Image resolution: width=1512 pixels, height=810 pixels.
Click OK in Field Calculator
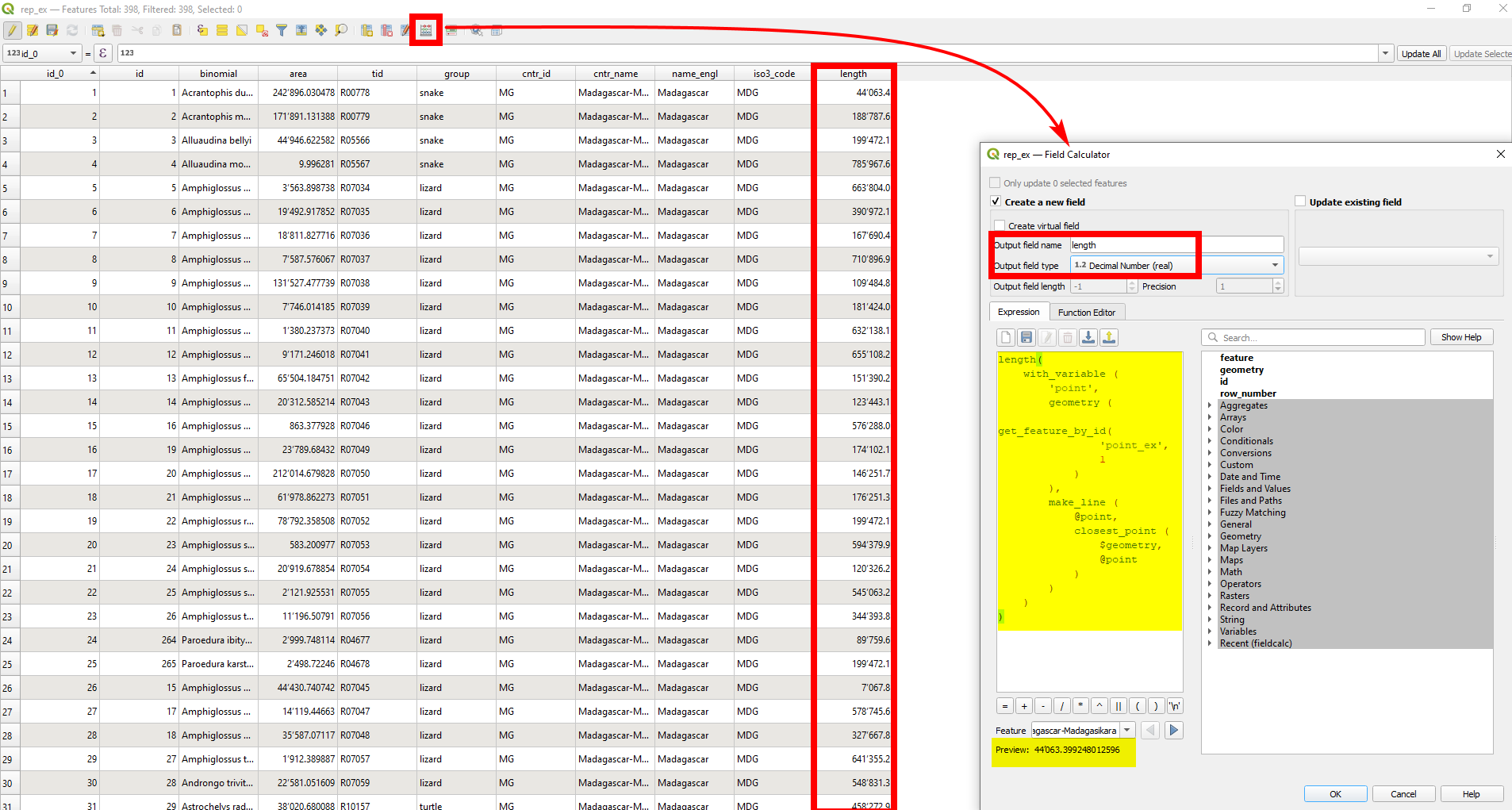click(1335, 793)
